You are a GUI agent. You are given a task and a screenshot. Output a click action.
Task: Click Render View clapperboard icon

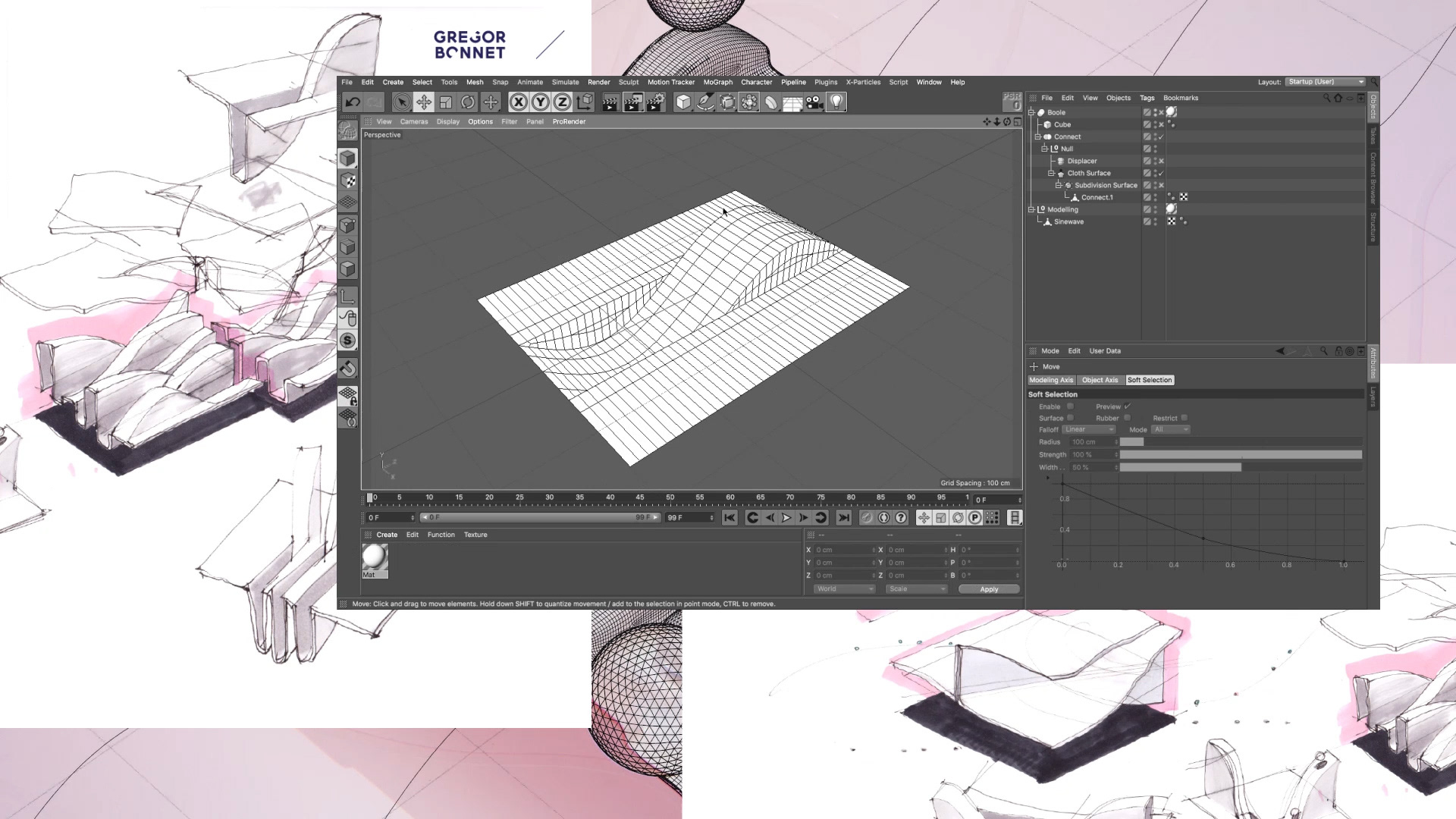[x=610, y=102]
